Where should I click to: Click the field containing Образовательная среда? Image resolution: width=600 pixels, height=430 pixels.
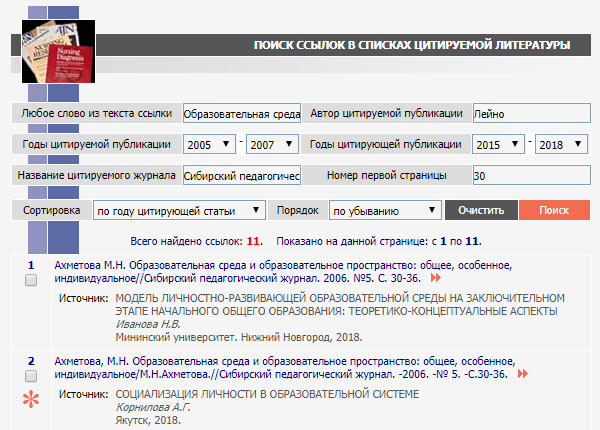[x=242, y=113]
